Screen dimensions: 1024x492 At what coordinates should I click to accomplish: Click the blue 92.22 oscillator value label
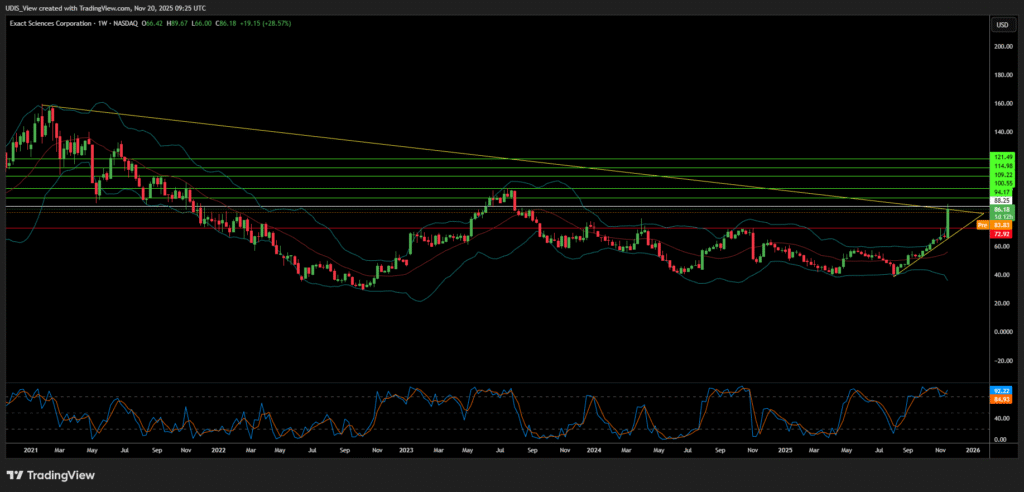coord(1001,391)
